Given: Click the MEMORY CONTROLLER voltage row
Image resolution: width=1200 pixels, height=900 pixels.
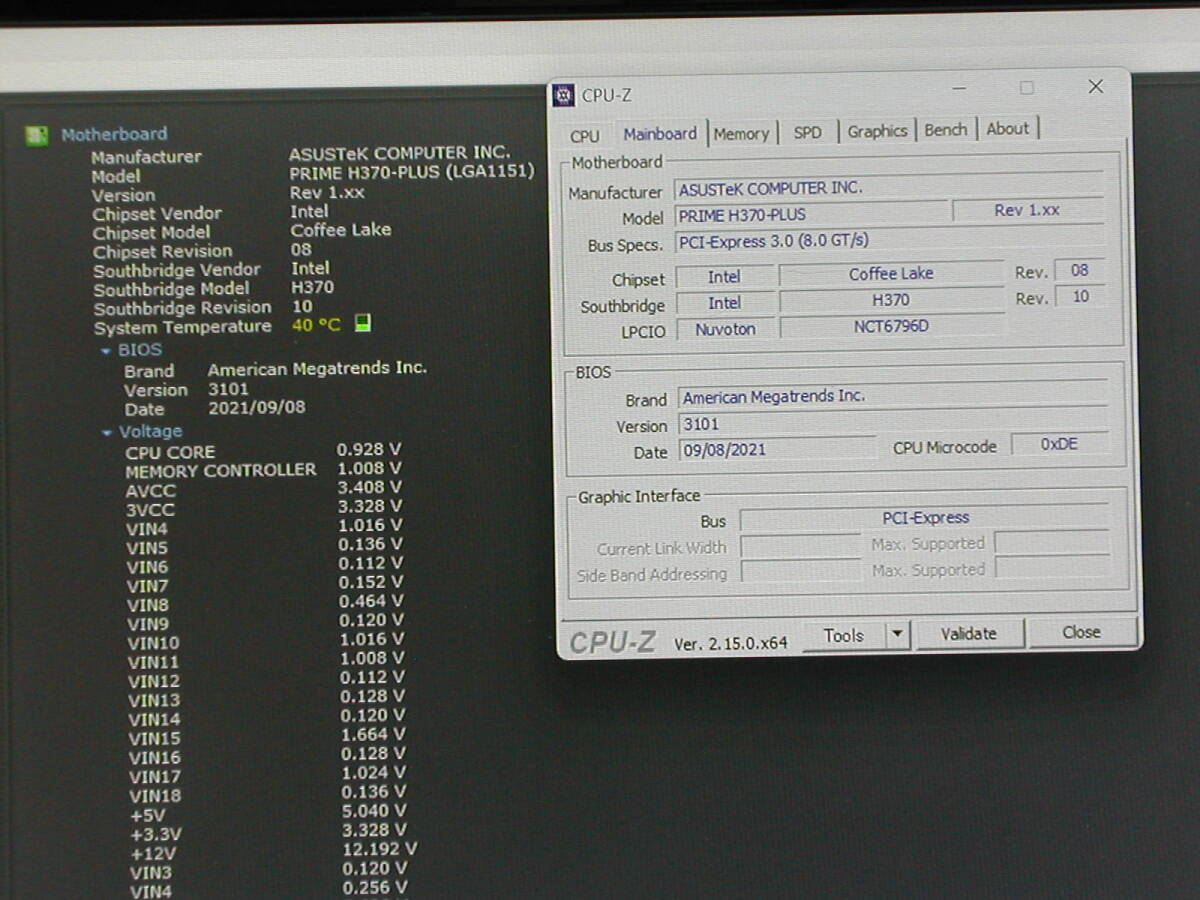Looking at the screenshot, I should point(263,469).
